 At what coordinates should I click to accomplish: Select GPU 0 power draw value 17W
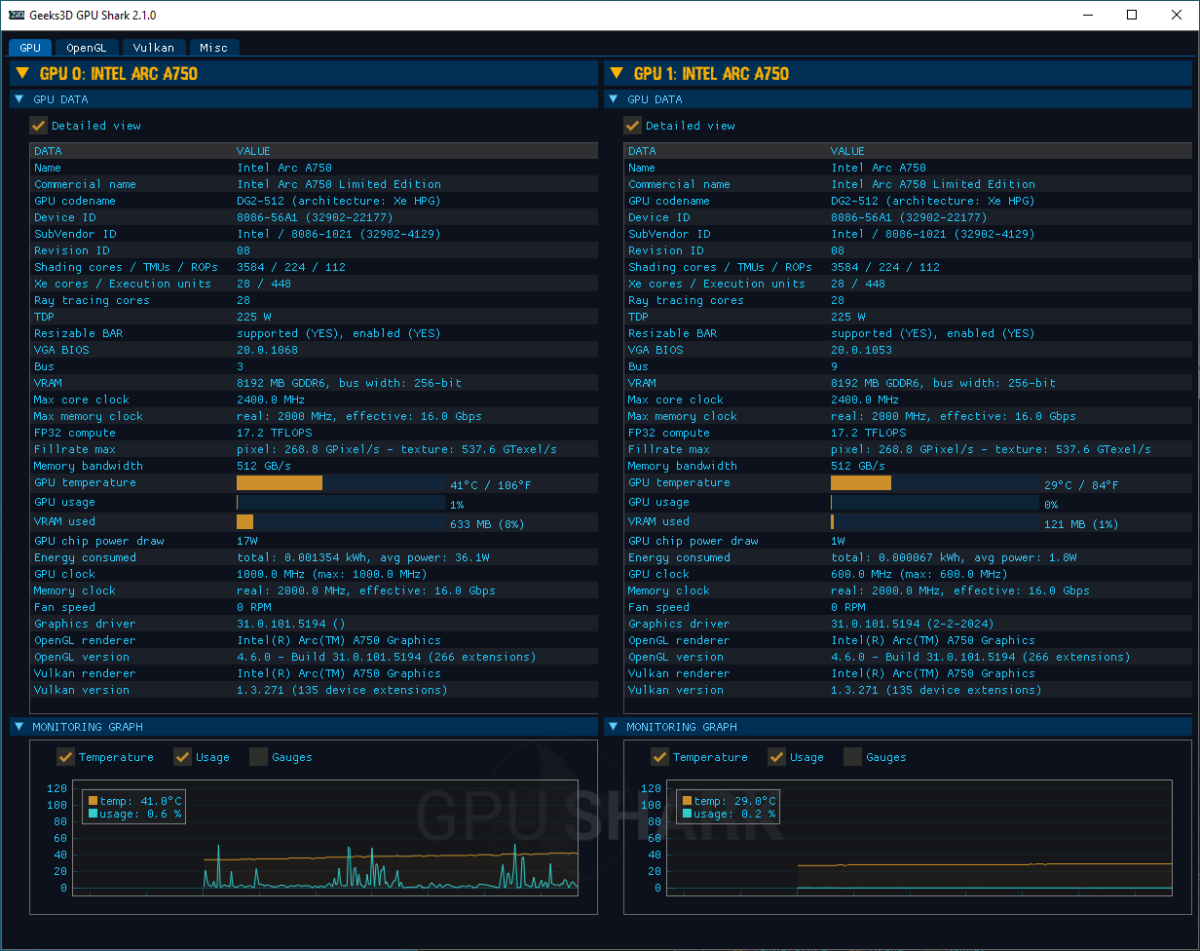[247, 541]
